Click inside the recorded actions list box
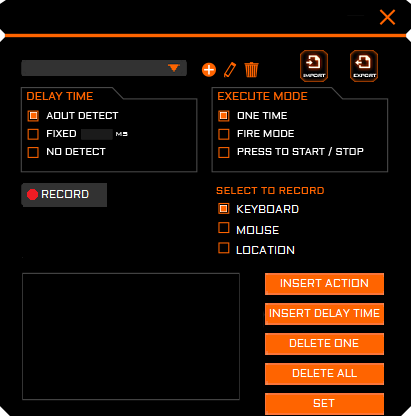This screenshot has width=411, height=417. tap(131, 336)
